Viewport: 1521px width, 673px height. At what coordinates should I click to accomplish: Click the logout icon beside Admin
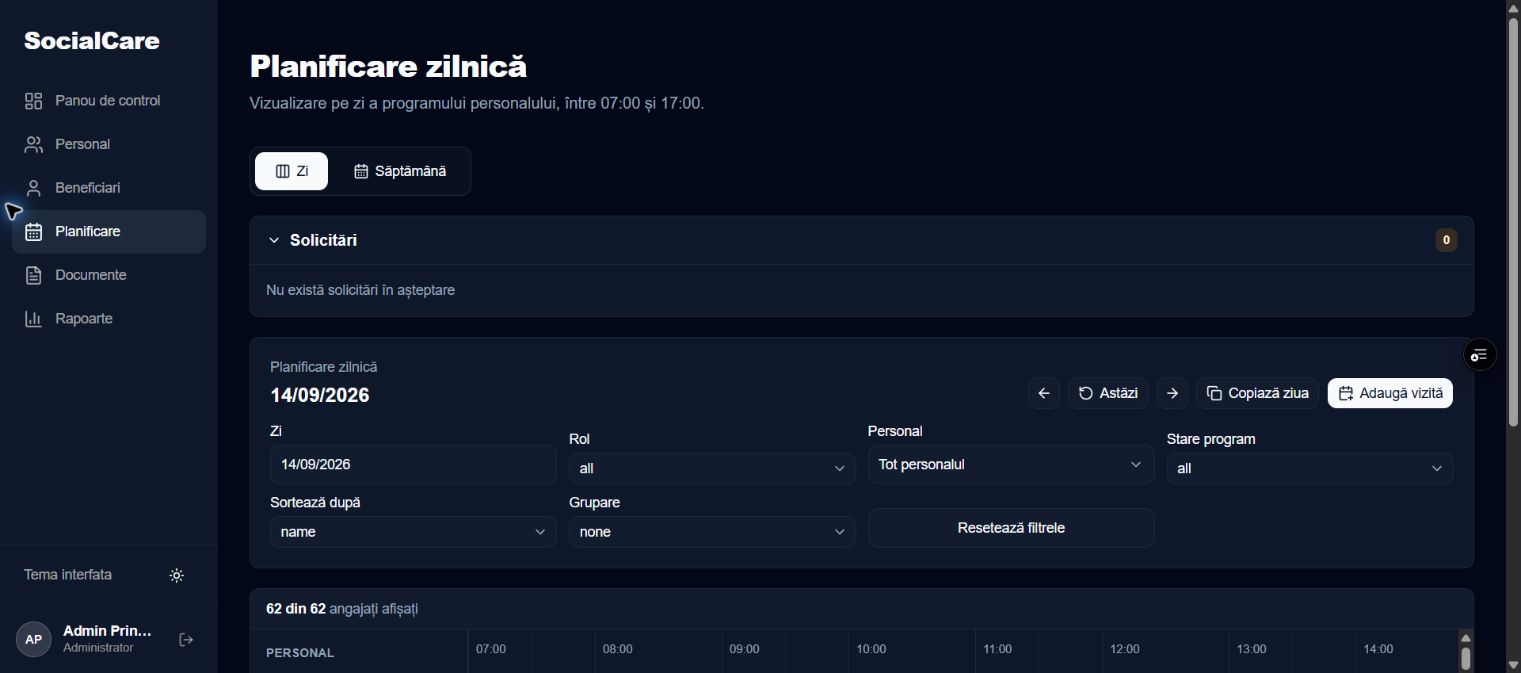click(x=186, y=640)
